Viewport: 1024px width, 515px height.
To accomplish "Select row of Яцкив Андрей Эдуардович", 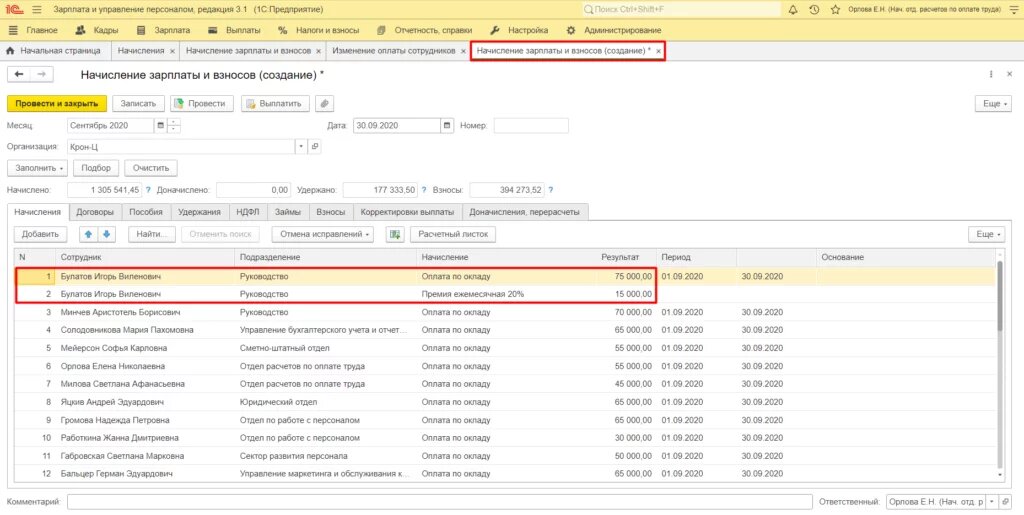I will pyautogui.click(x=505, y=402).
